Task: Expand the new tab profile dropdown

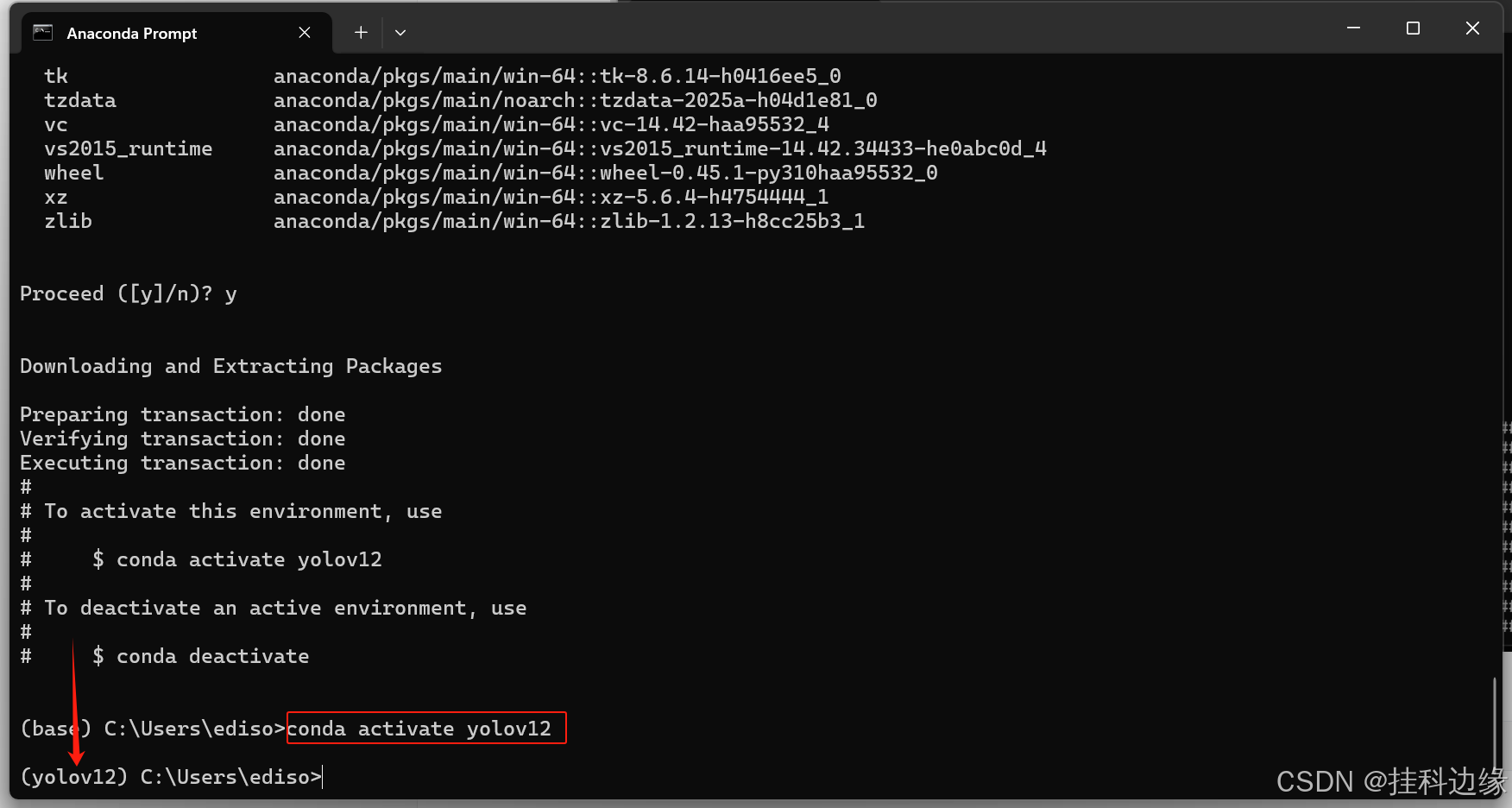Action: tap(400, 33)
